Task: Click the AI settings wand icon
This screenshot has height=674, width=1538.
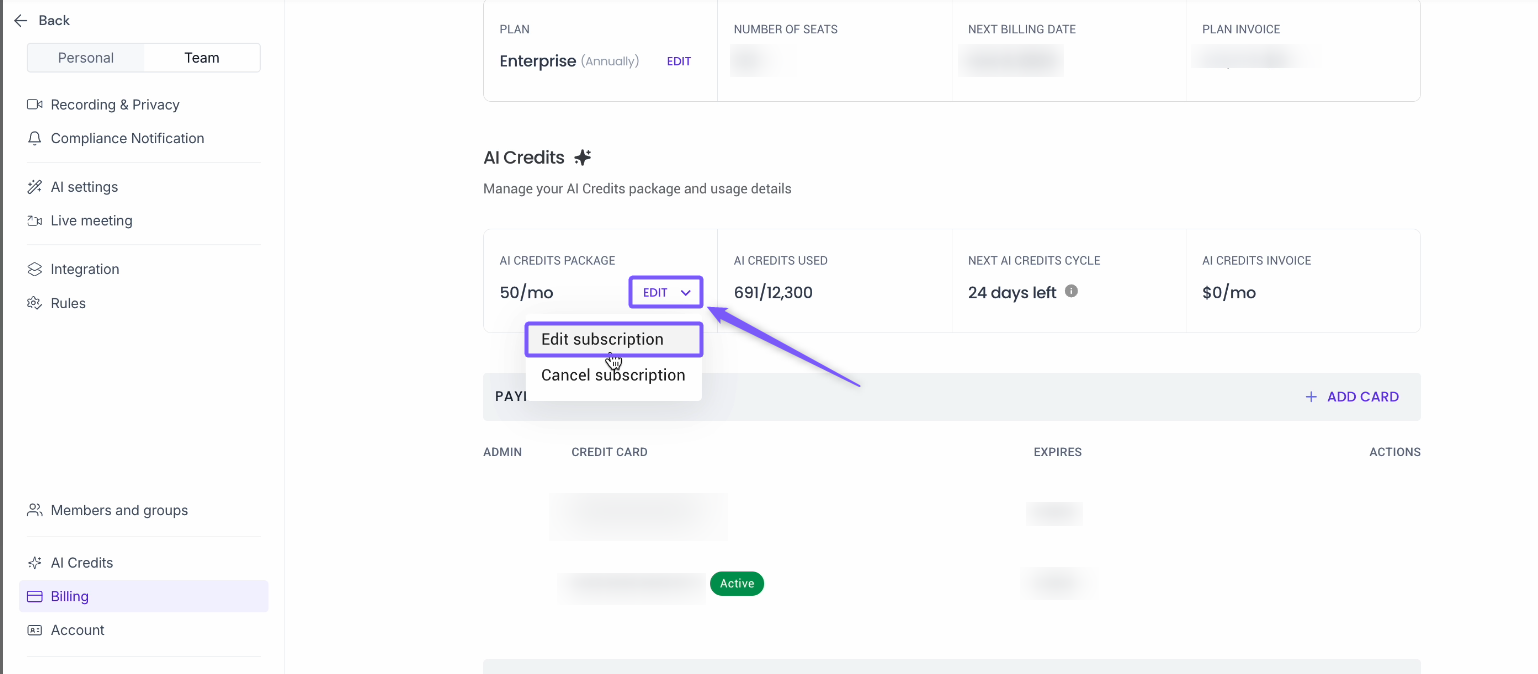Action: (x=35, y=187)
